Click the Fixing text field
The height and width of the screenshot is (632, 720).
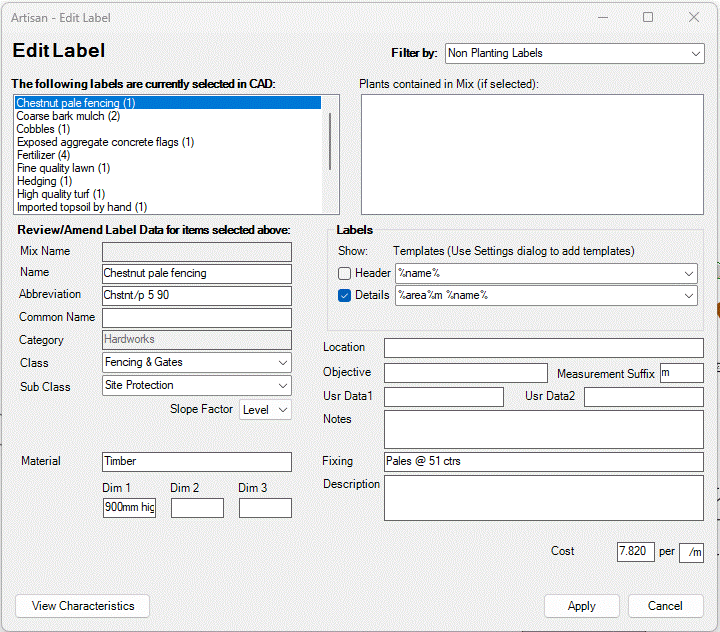pos(543,461)
